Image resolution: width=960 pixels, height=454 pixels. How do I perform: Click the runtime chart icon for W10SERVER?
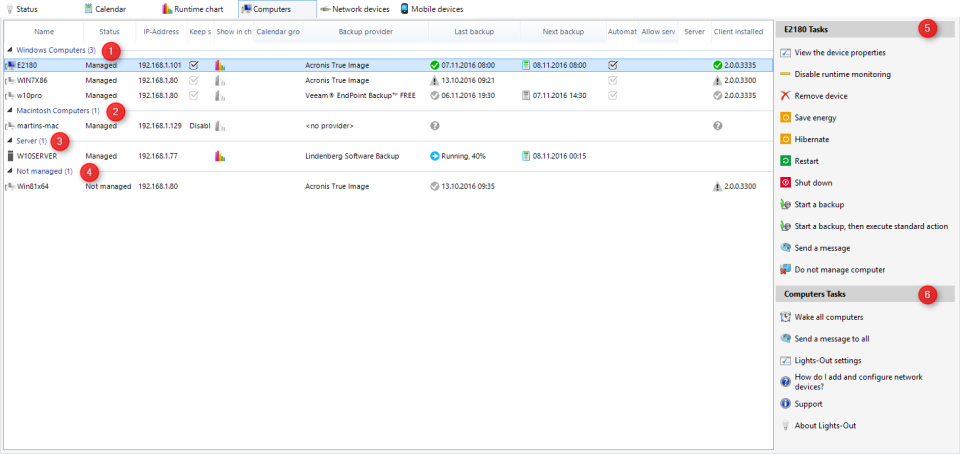coord(220,156)
